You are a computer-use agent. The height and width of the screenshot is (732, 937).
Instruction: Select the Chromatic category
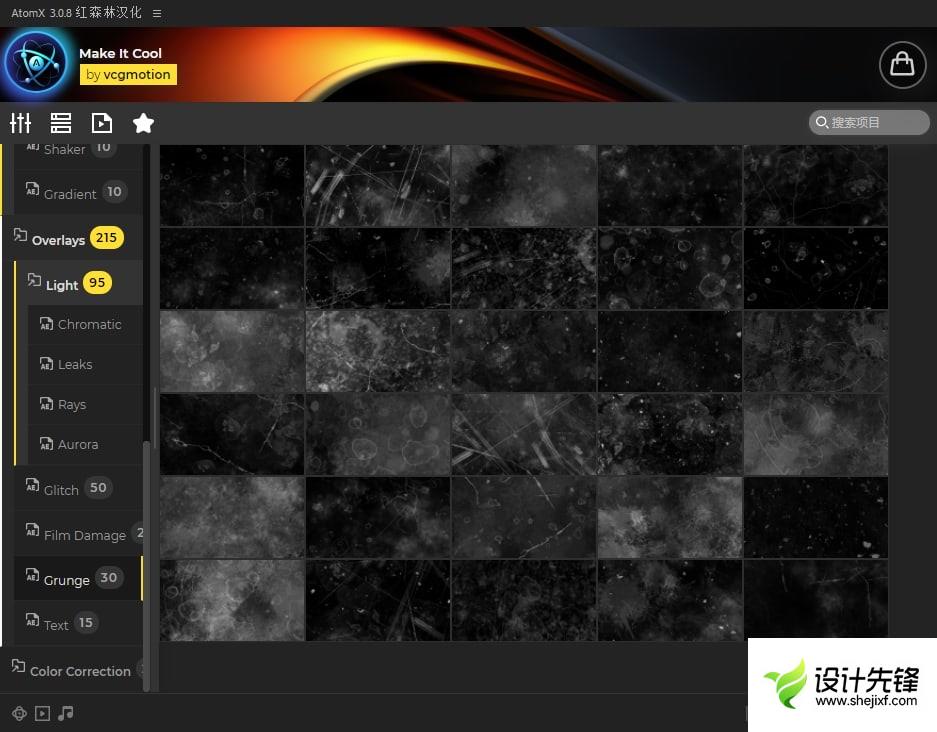tap(89, 324)
